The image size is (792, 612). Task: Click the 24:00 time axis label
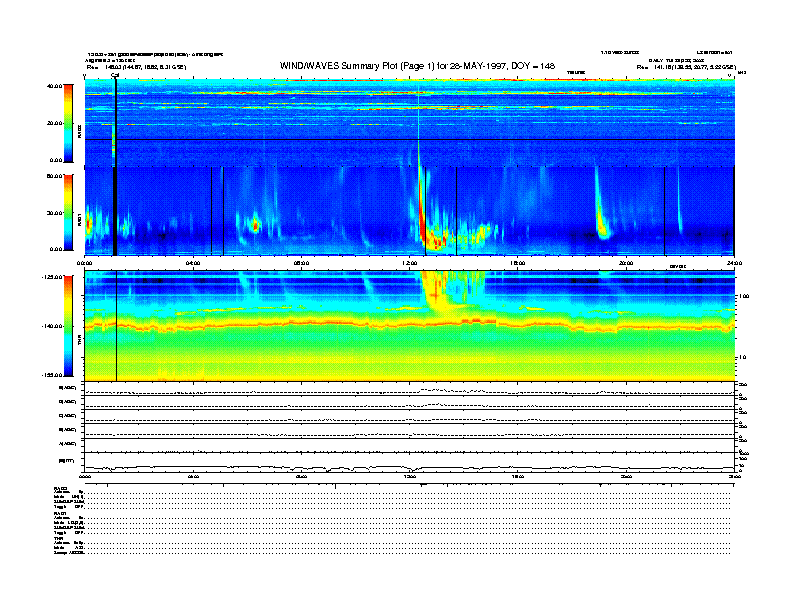pyautogui.click(x=733, y=263)
